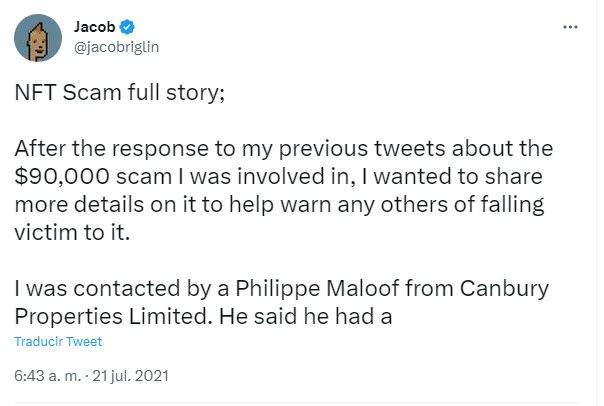Click the 21 jul. 2021 date

pos(131,377)
